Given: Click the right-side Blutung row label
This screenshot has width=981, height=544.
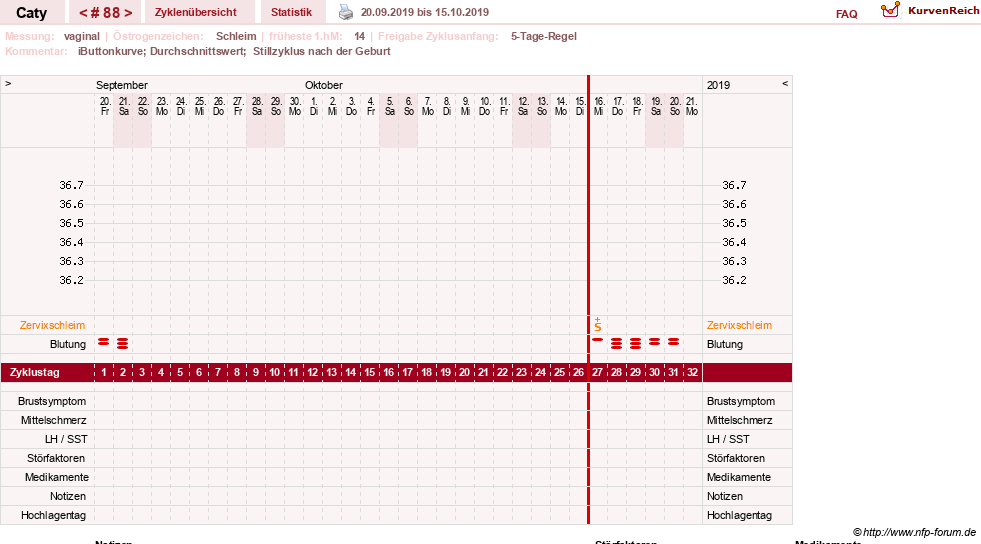Looking at the screenshot, I should click(x=724, y=344).
